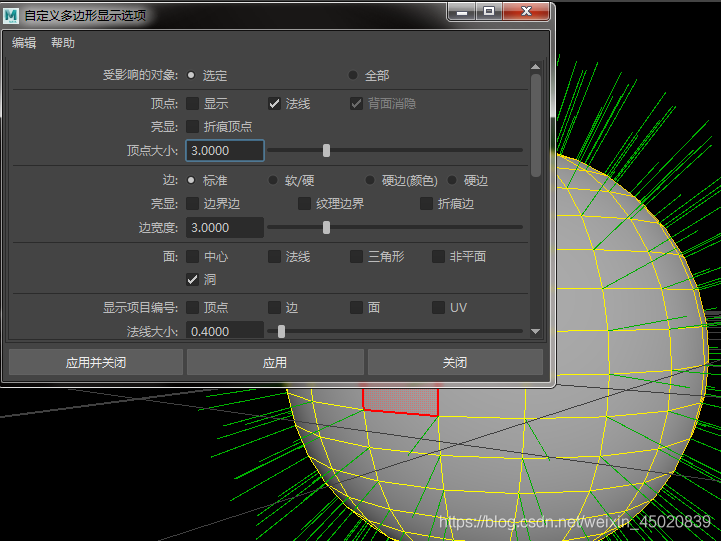Select the 软/硬 edge radio button
Image resolution: width=721 pixels, height=541 pixels.
pyautogui.click(x=273, y=180)
